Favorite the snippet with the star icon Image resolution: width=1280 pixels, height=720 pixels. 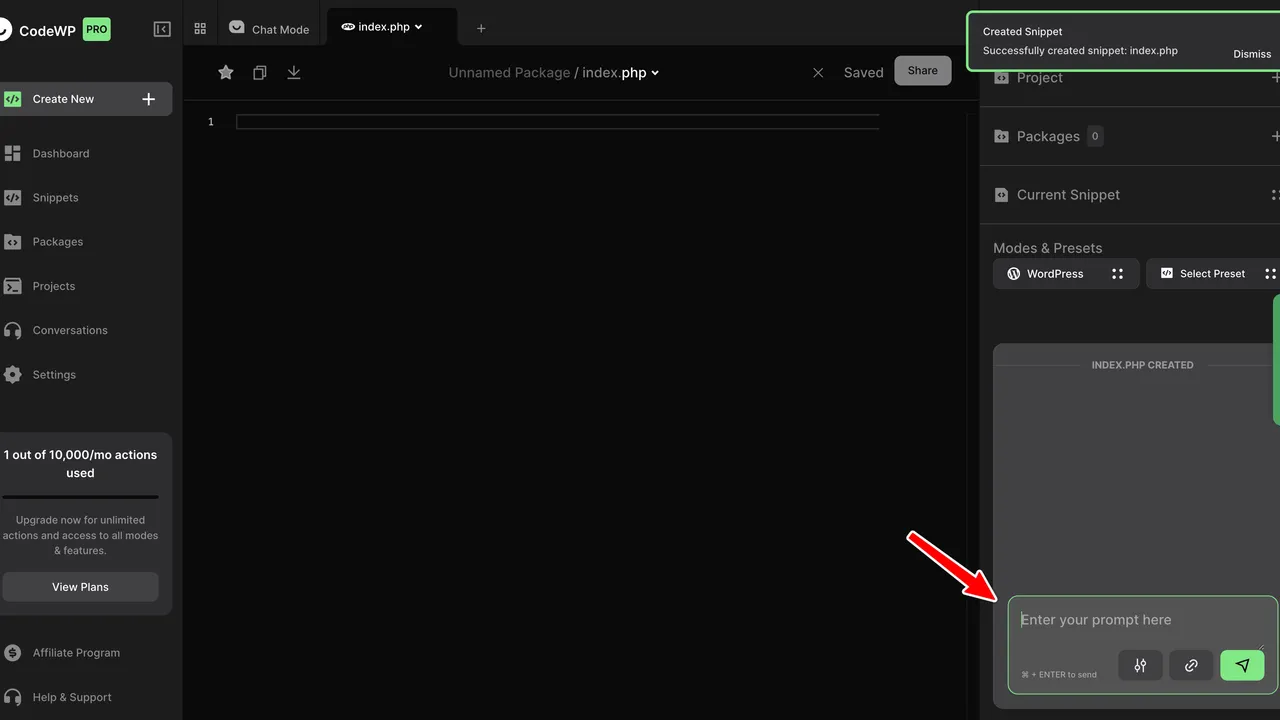point(226,72)
